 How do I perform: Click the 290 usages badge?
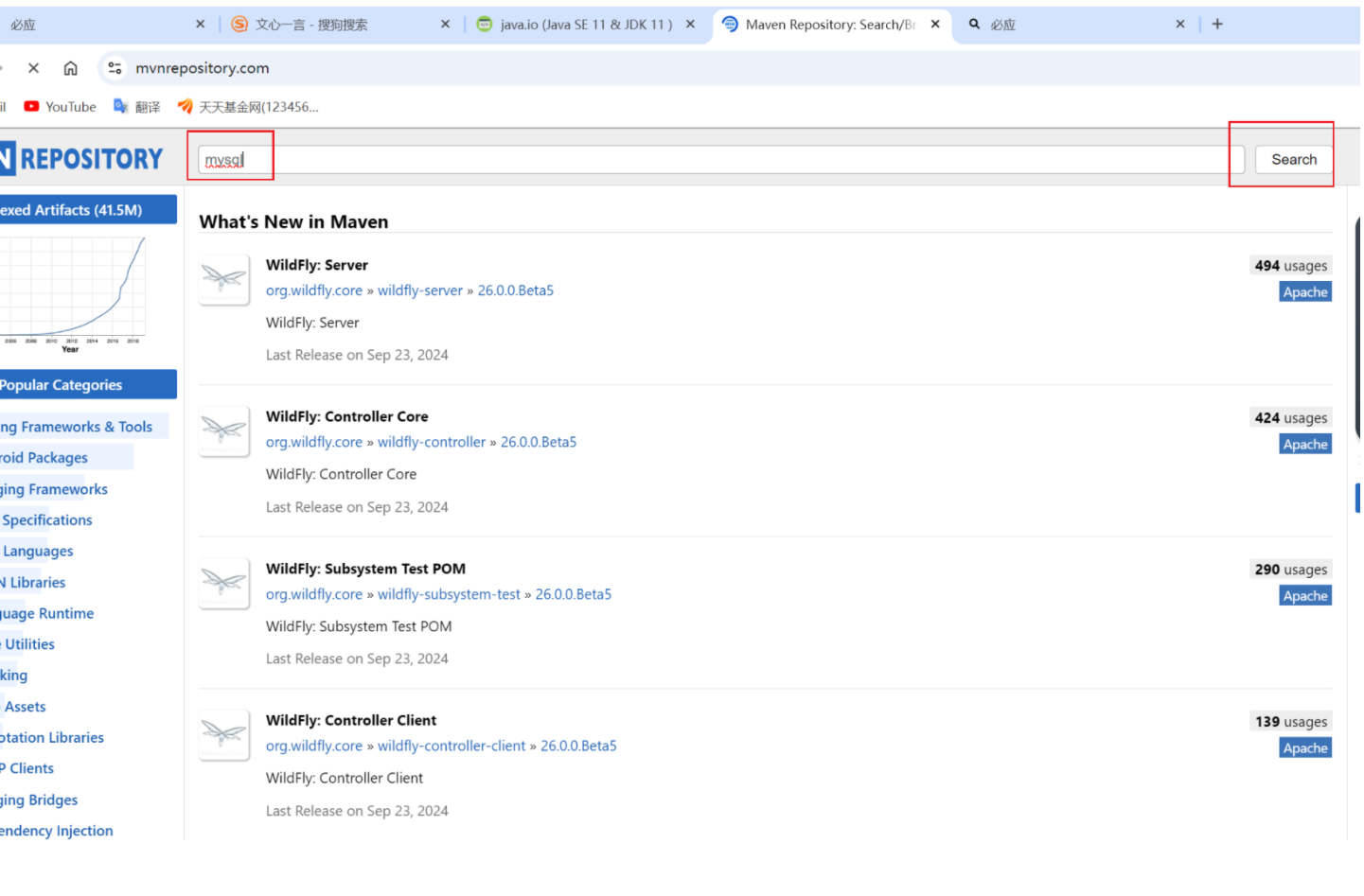tap(1291, 570)
